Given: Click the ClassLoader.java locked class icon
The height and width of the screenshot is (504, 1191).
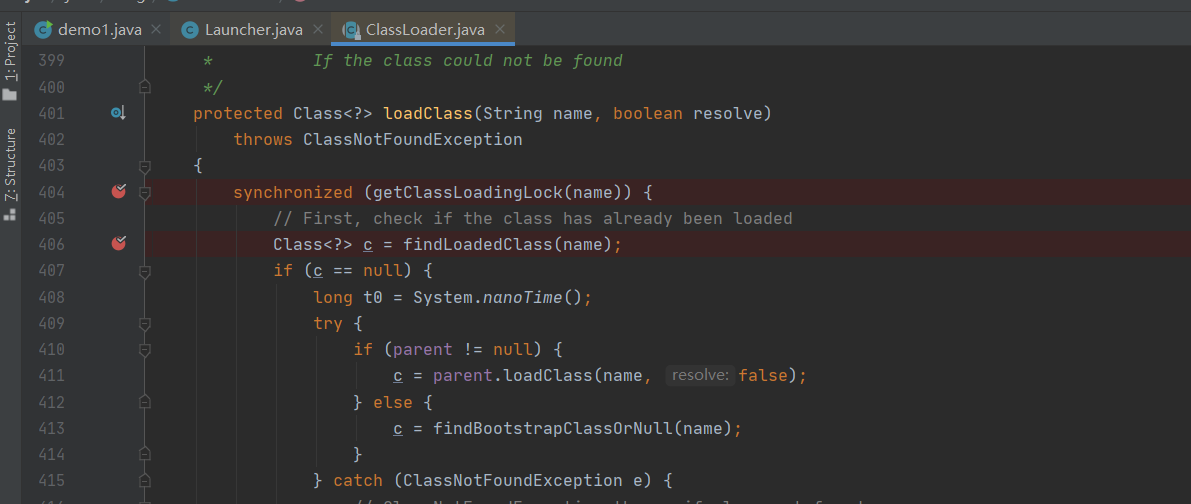Looking at the screenshot, I should [352, 30].
